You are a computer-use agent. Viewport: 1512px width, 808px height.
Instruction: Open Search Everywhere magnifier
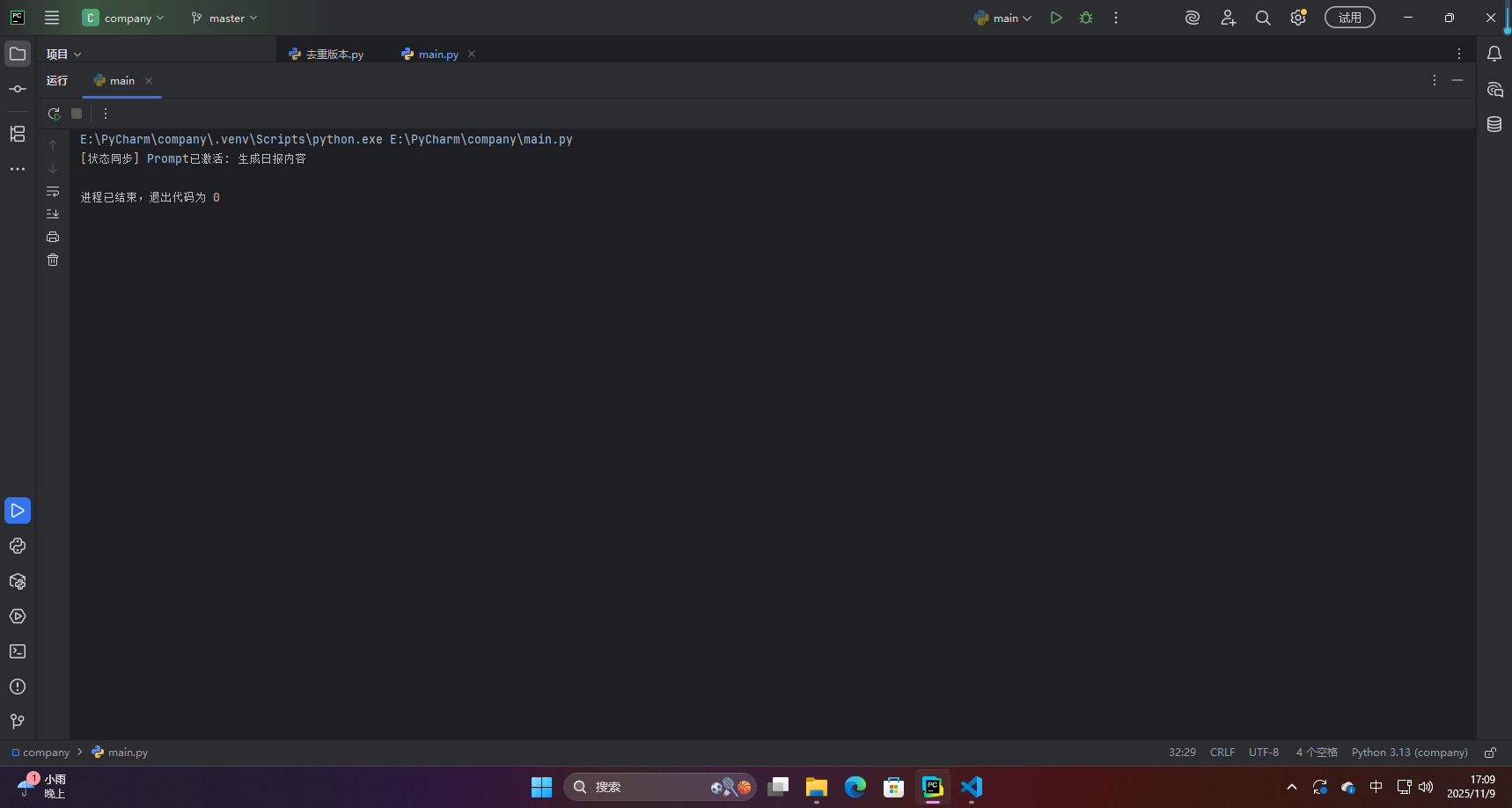1263,18
